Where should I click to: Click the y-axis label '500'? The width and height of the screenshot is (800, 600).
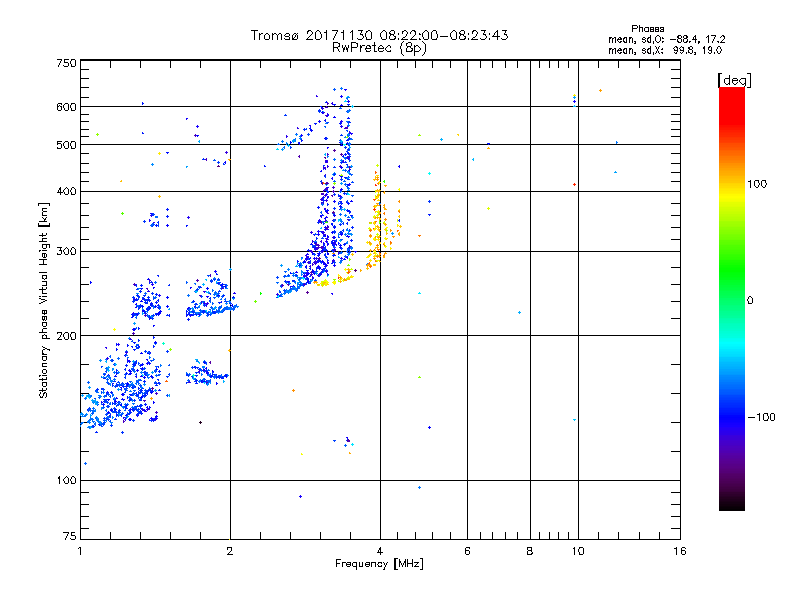pos(66,145)
